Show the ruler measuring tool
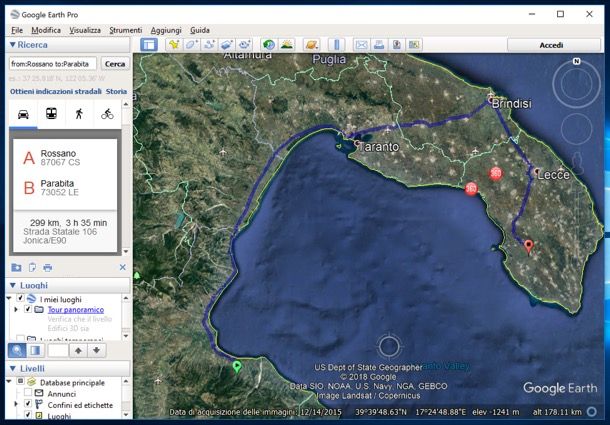The height and width of the screenshot is (425, 610). pos(337,45)
